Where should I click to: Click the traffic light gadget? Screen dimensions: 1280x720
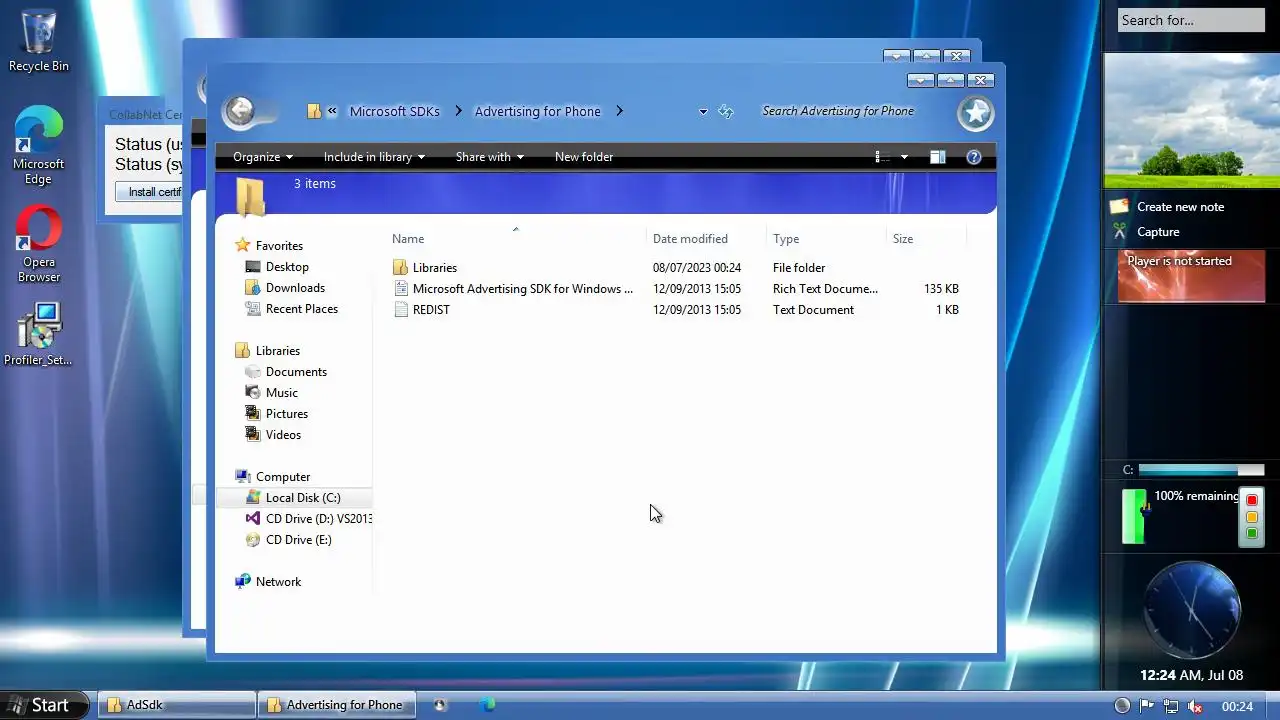1251,516
